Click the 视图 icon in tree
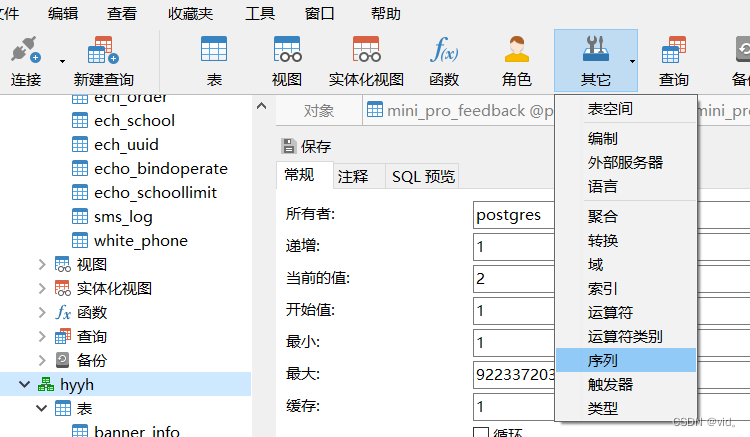The width and height of the screenshot is (750, 437). [x=63, y=264]
